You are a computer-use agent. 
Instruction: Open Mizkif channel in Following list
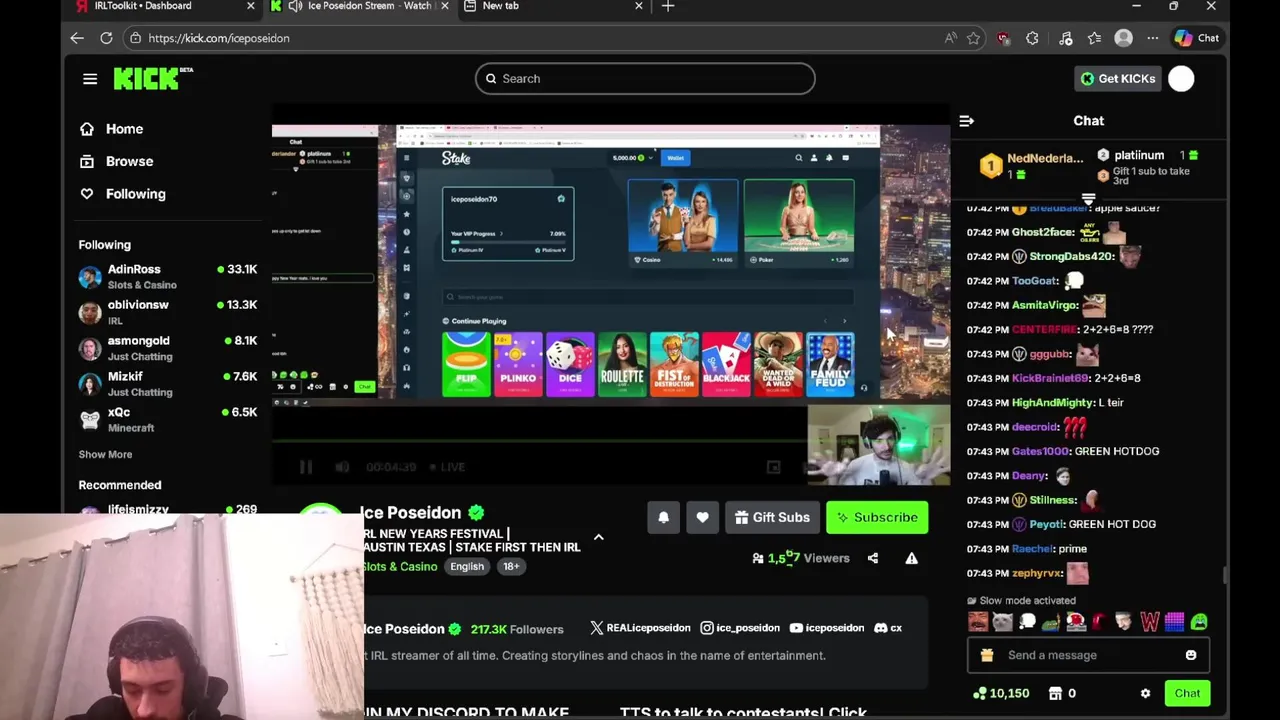(x=168, y=384)
